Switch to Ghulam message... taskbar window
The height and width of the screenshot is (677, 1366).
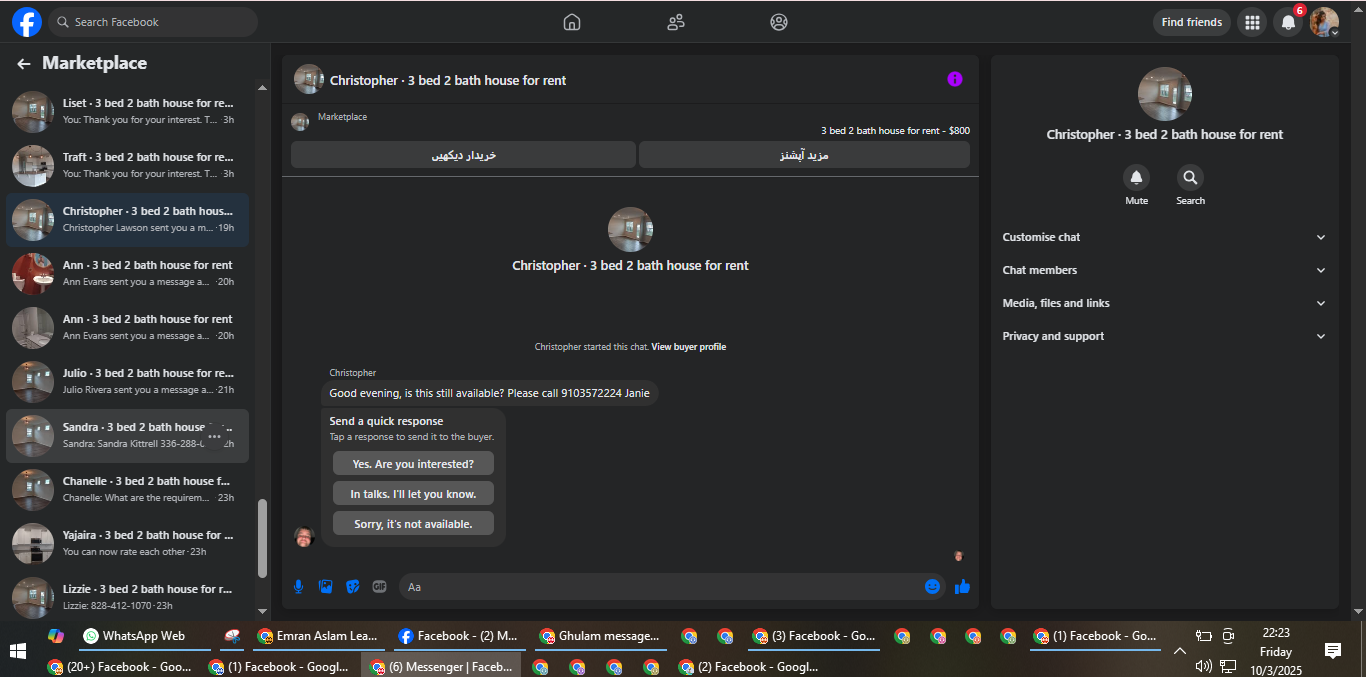point(599,636)
